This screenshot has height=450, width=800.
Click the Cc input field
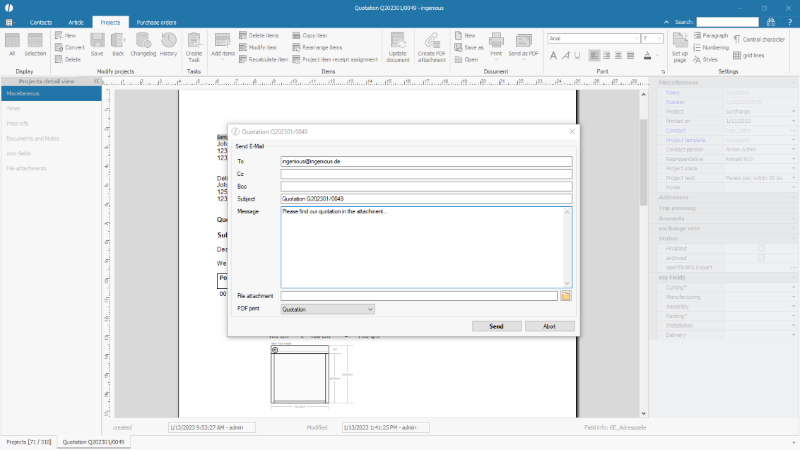click(426, 174)
